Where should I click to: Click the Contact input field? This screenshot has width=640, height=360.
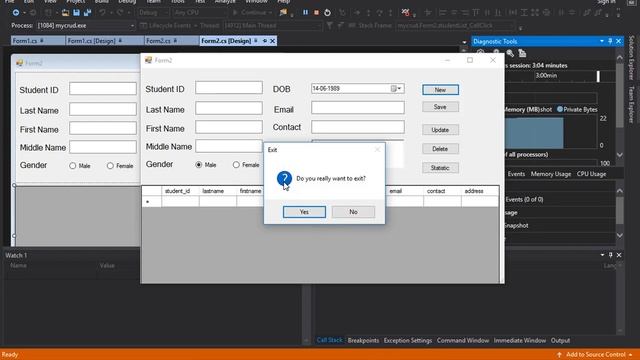tap(358, 127)
